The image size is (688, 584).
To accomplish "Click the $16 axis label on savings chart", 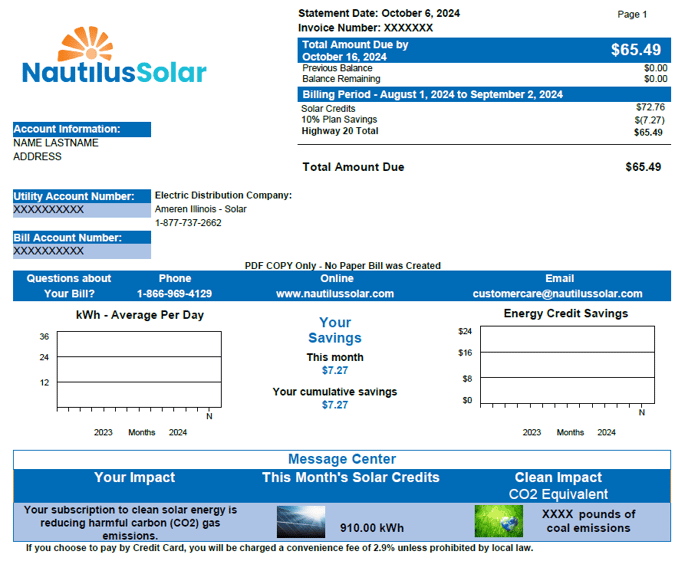I will [465, 353].
